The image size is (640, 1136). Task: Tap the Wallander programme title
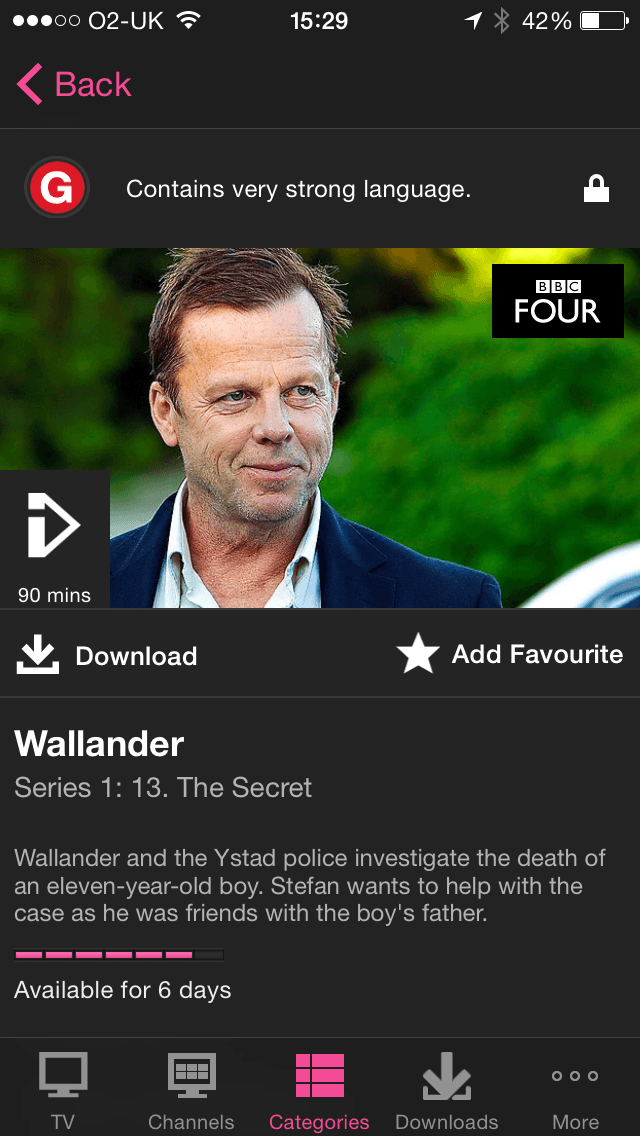pyautogui.click(x=99, y=743)
